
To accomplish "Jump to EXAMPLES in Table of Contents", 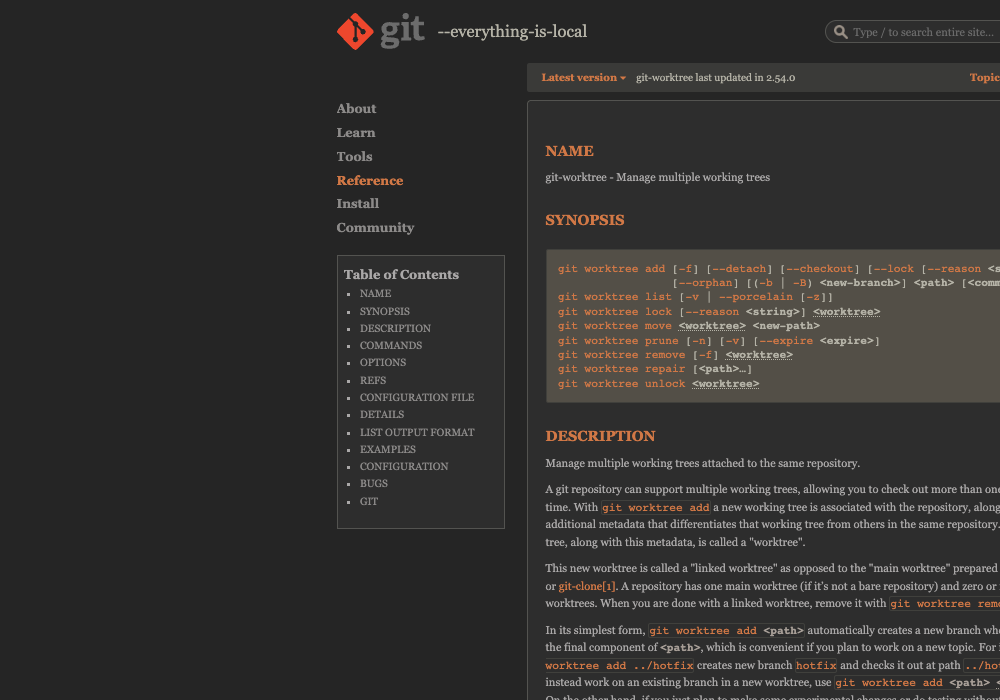I will pyautogui.click(x=387, y=449).
